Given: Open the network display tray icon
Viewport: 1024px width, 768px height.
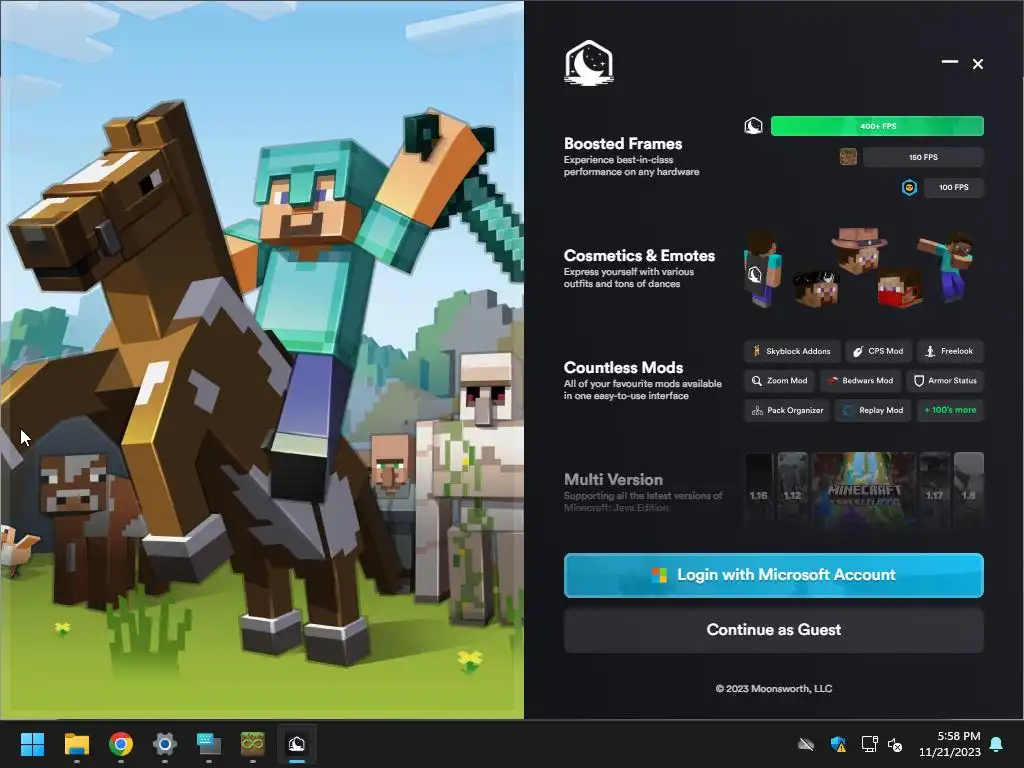Looking at the screenshot, I should tap(869, 744).
